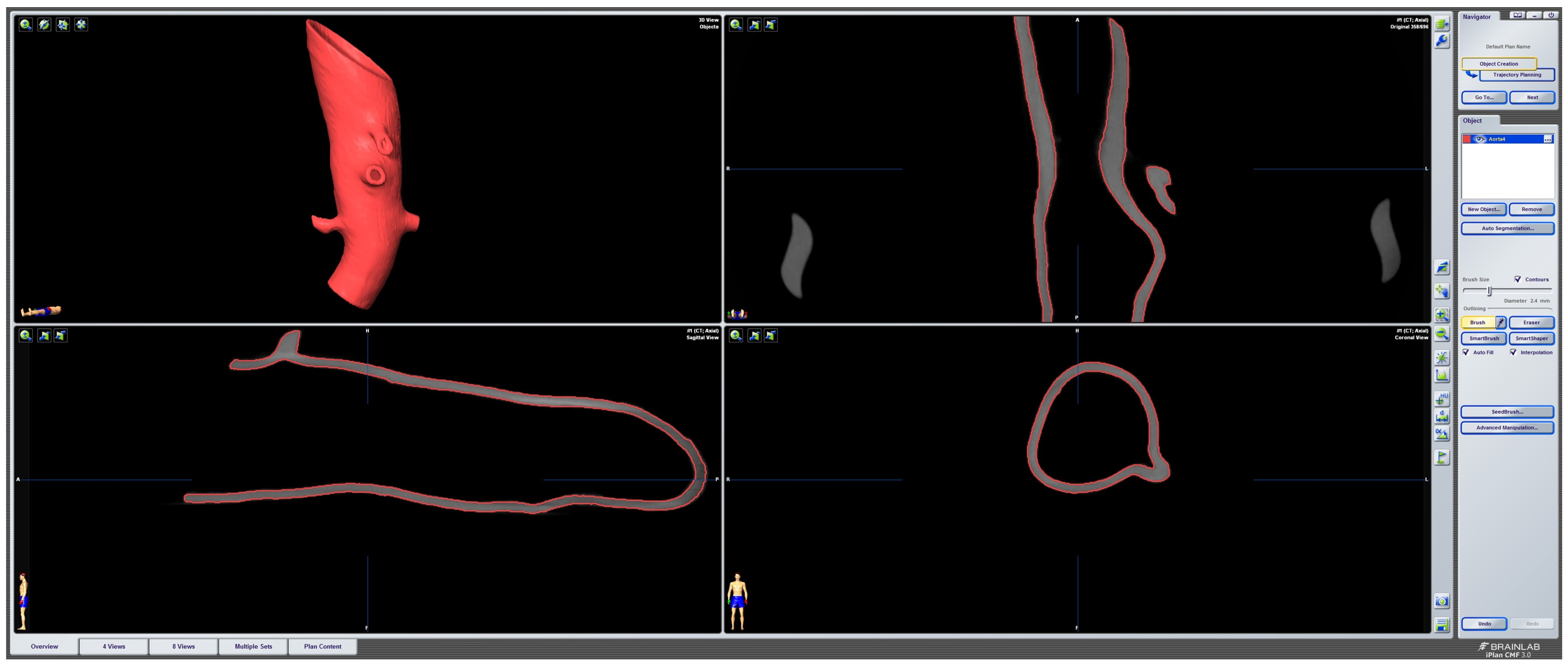Click the rotate view icon in the 3D View
Screen dimensions: 1568x665
coord(44,24)
